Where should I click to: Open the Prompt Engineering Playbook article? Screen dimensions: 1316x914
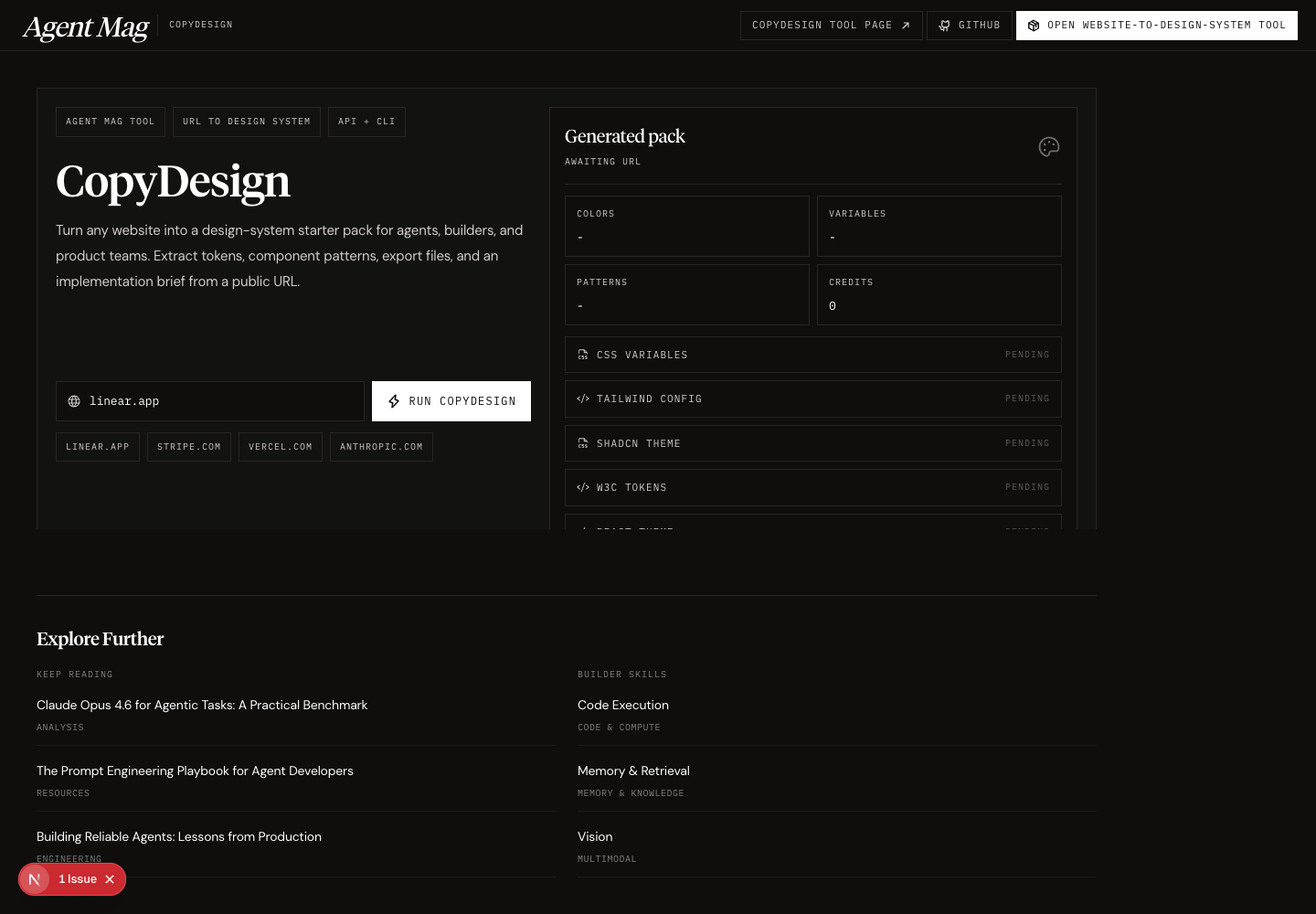(x=195, y=771)
